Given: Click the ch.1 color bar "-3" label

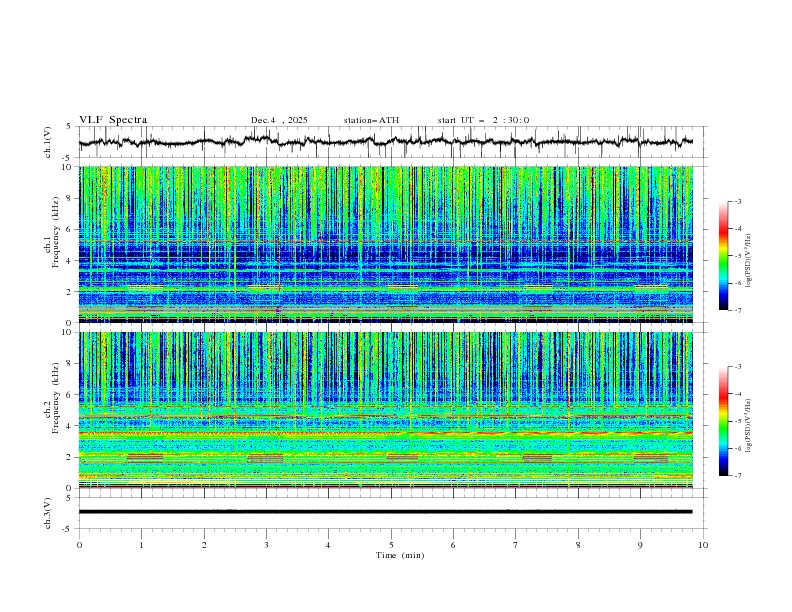Looking at the screenshot, I should [738, 201].
